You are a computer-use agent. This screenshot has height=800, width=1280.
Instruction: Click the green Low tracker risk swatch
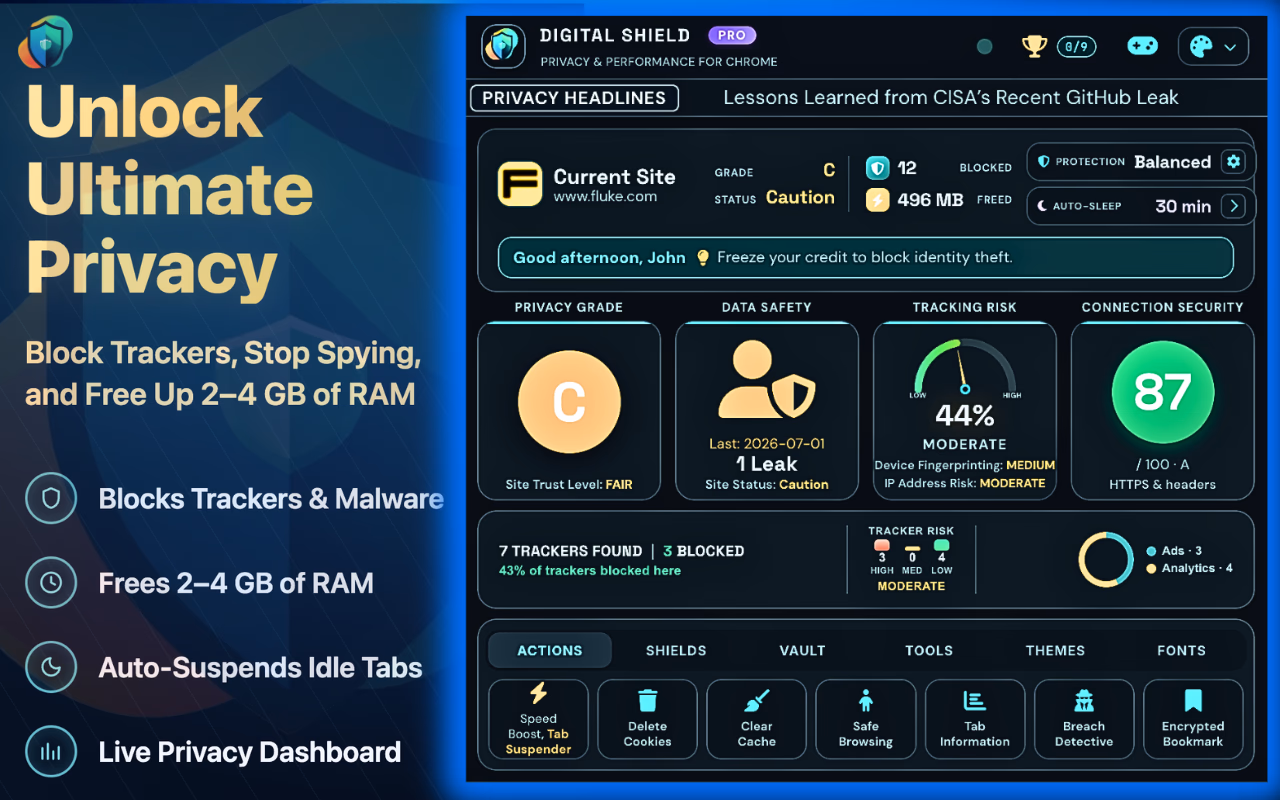[x=941, y=546]
